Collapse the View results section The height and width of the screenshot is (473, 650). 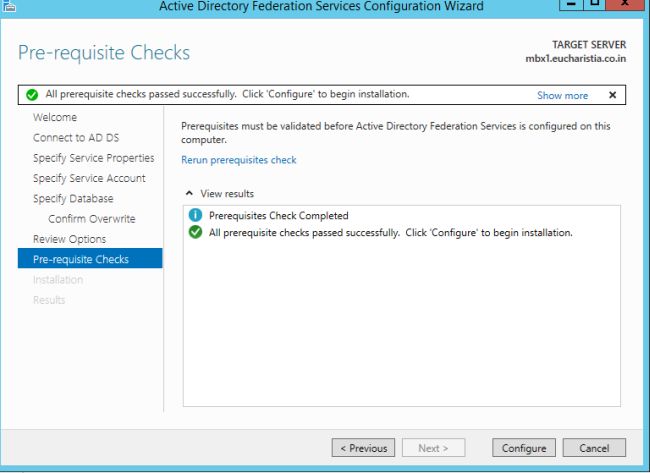point(189,193)
